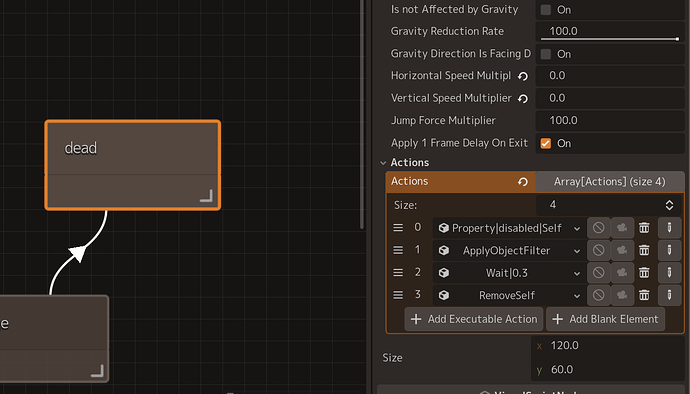
Task: Toggle Gravity Direction Is Facing Direction checkbox
Action: coord(546,54)
